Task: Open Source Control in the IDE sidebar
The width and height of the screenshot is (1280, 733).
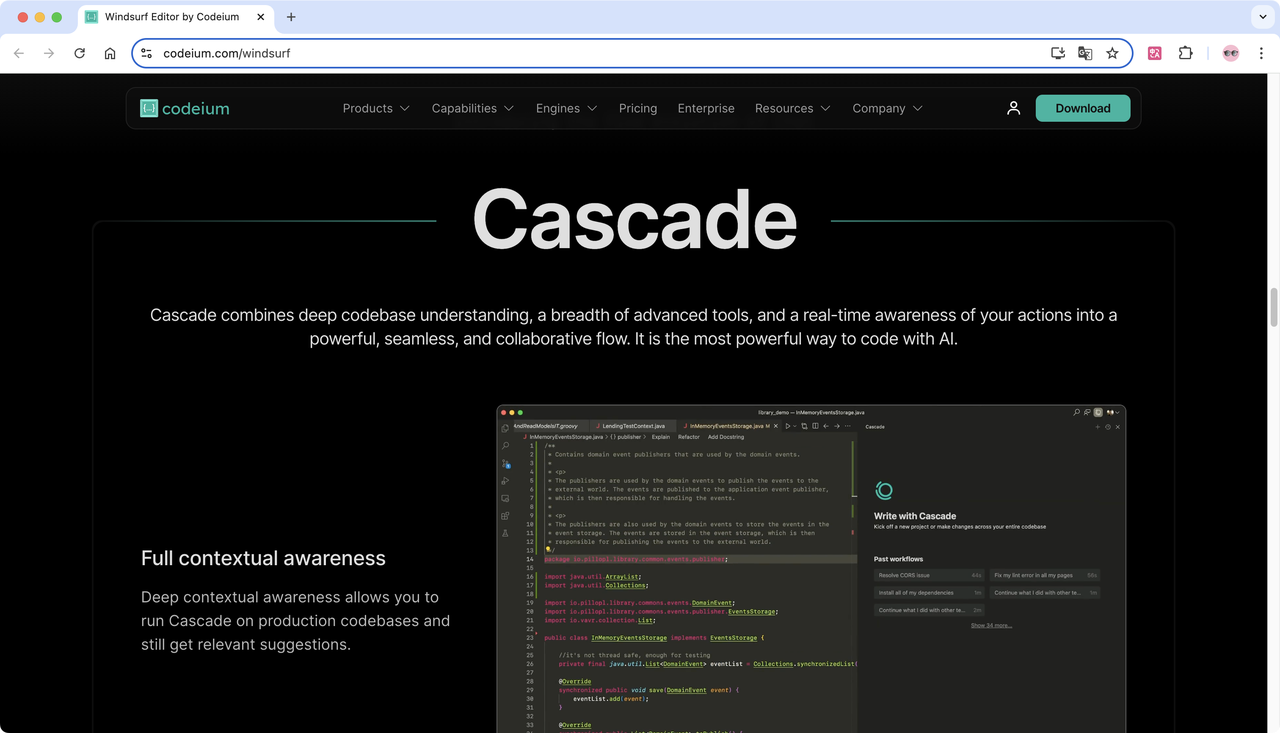Action: 505,463
